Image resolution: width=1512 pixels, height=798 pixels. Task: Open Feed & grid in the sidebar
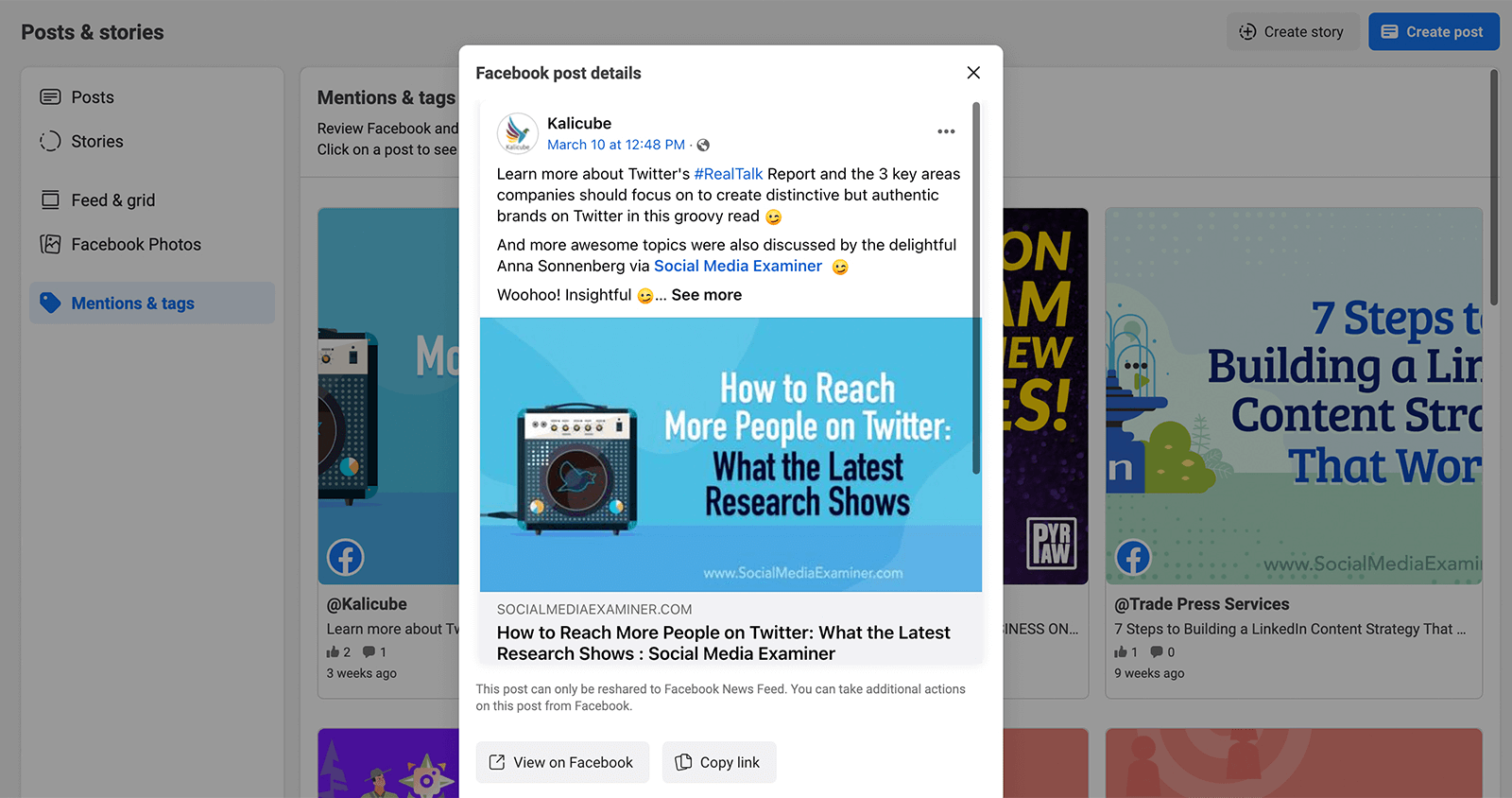pyautogui.click(x=152, y=200)
